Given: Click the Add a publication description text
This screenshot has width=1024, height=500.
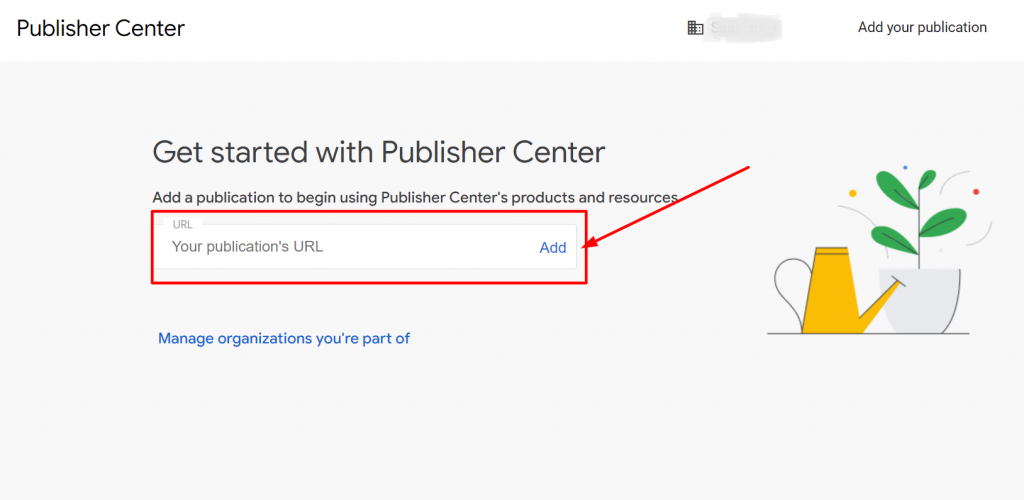Looking at the screenshot, I should click(x=415, y=197).
